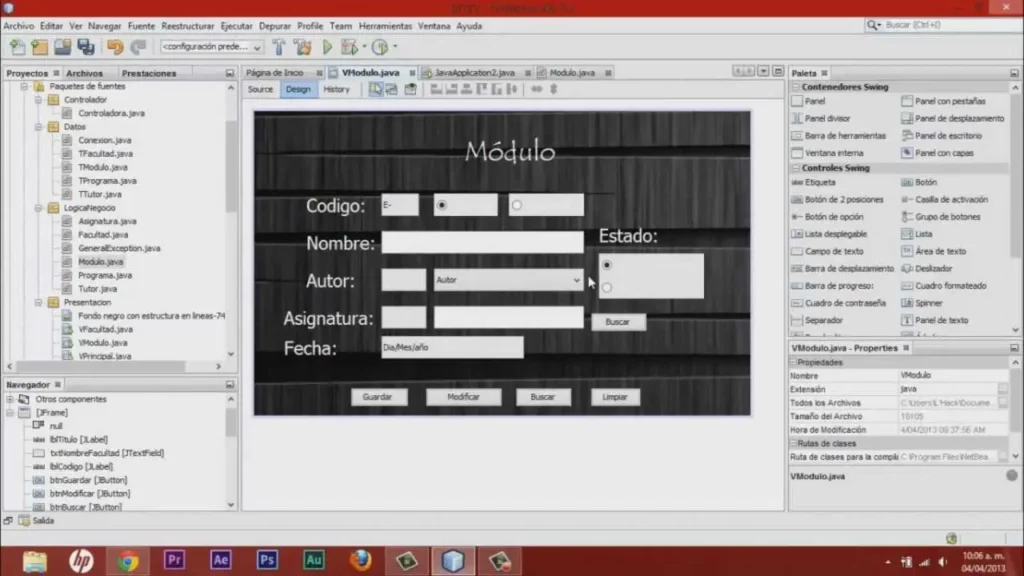The image size is (1024, 576).
Task: Select Casilla de activación from the palette
Action: coord(950,200)
